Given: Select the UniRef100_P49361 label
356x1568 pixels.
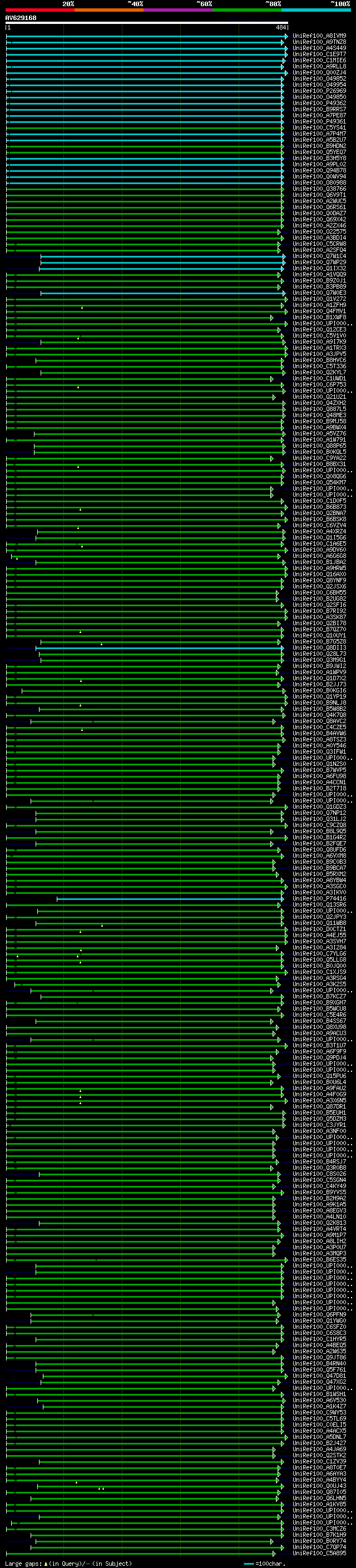Looking at the screenshot, I should [319, 121].
